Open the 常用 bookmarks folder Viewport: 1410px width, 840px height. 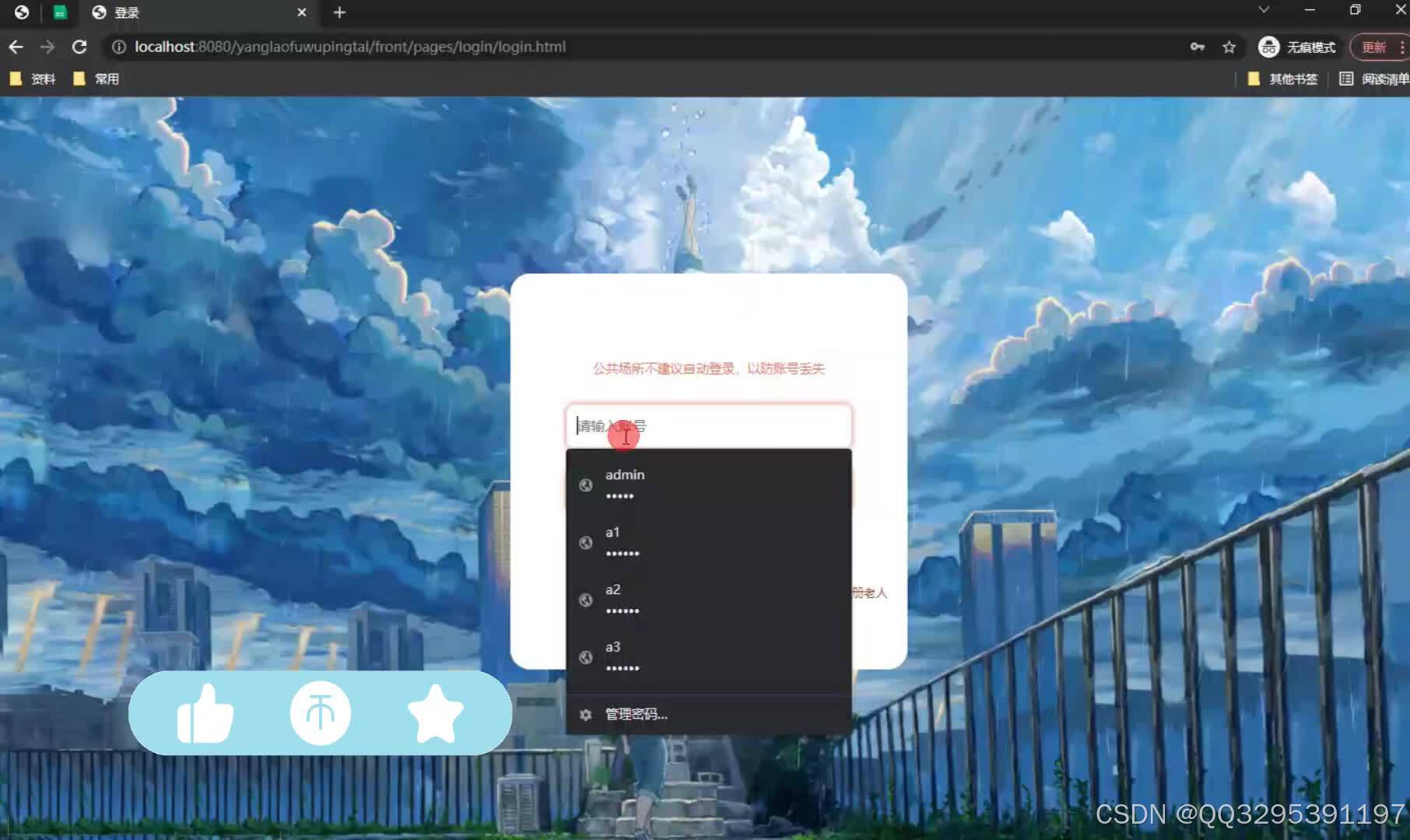(x=96, y=79)
